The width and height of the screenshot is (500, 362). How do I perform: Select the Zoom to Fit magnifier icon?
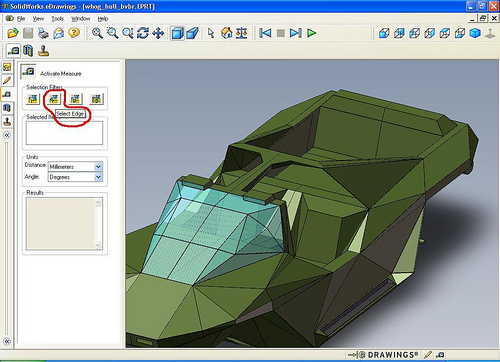tap(97, 33)
